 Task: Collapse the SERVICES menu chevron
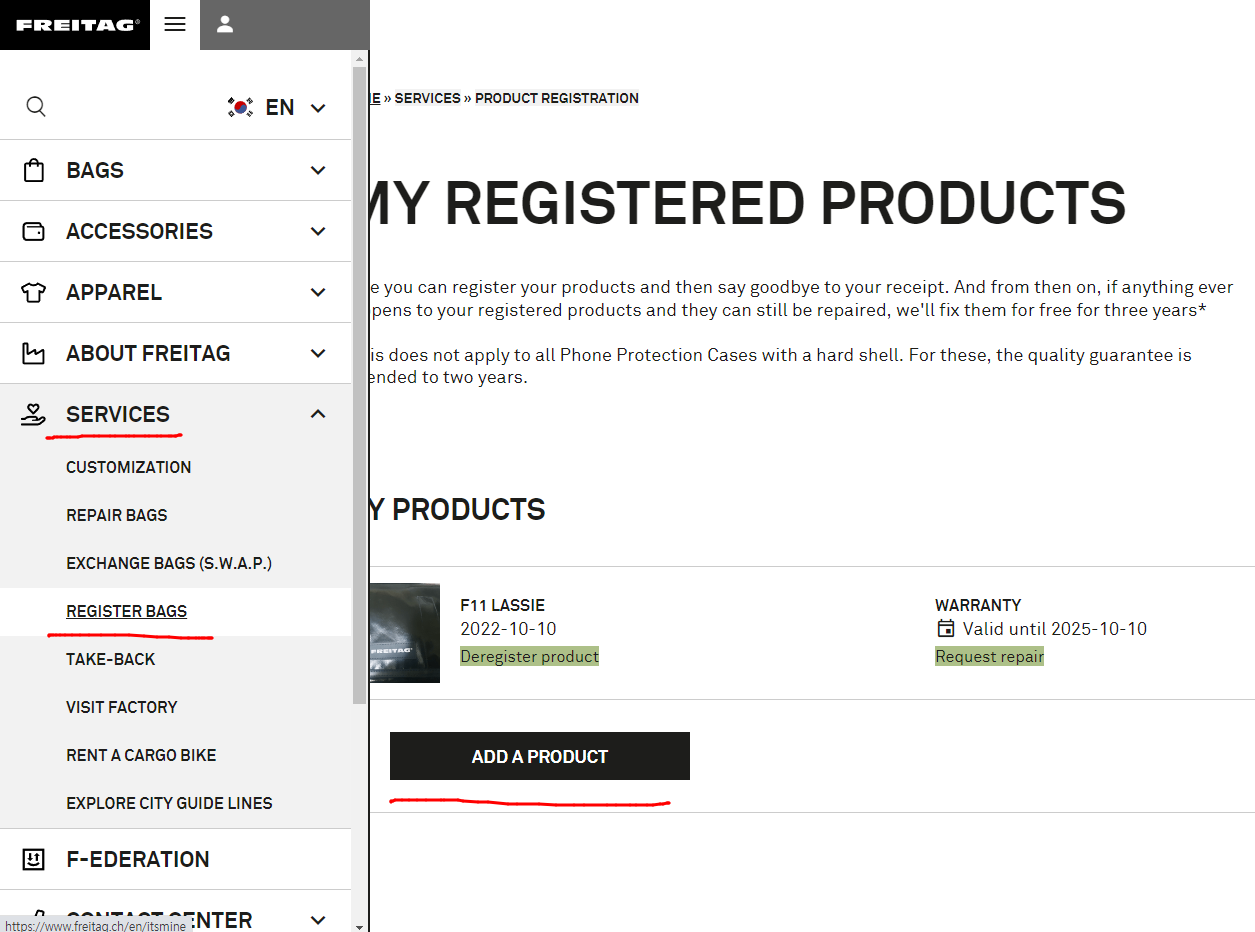click(319, 414)
